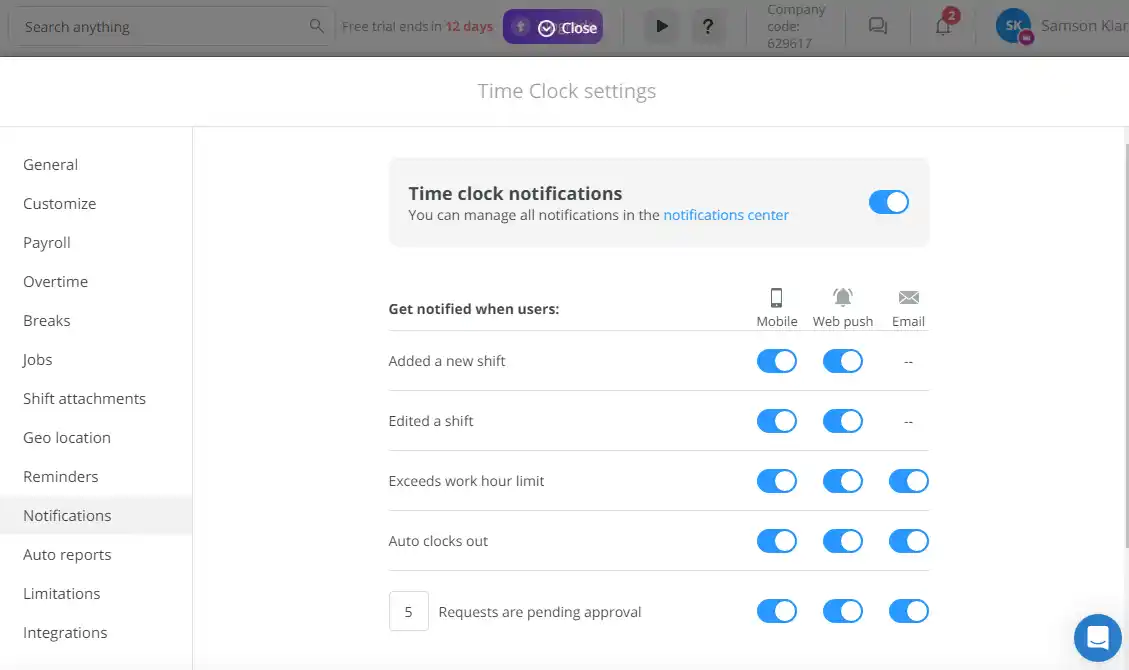Image resolution: width=1129 pixels, height=670 pixels.
Task: Turn off Email toggle for Auto clocks out
Action: coord(908,541)
